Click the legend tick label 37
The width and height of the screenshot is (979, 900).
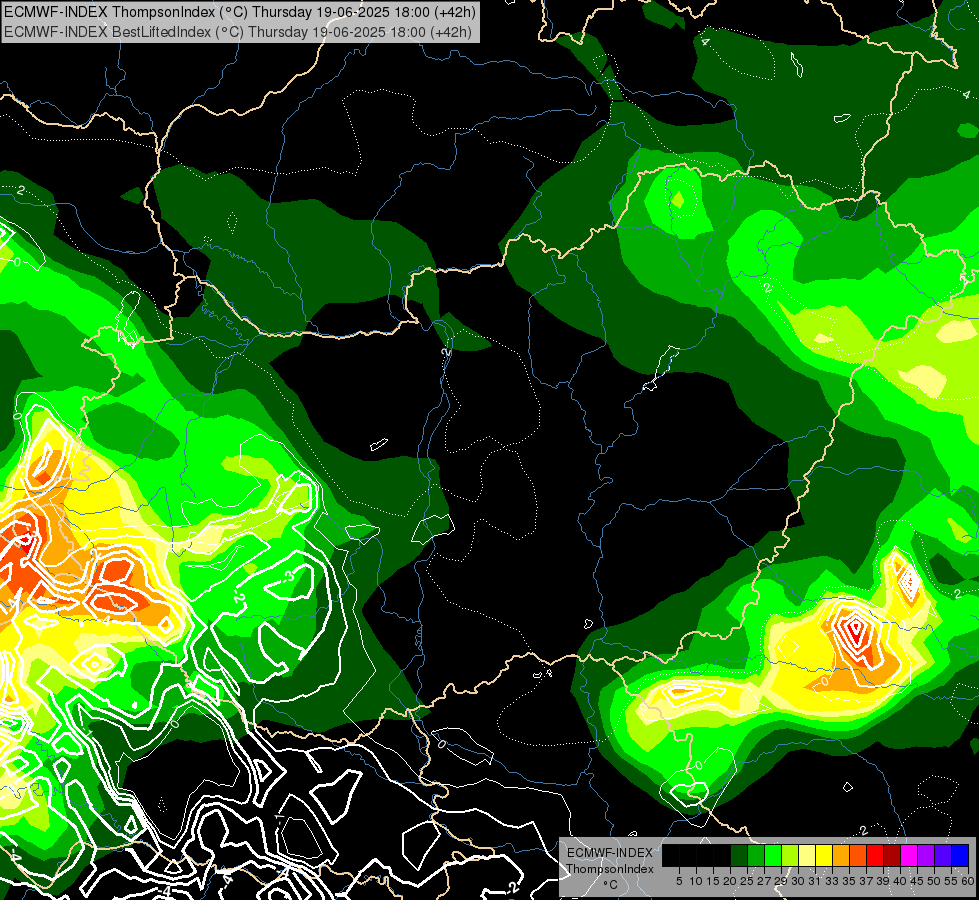pos(866,881)
